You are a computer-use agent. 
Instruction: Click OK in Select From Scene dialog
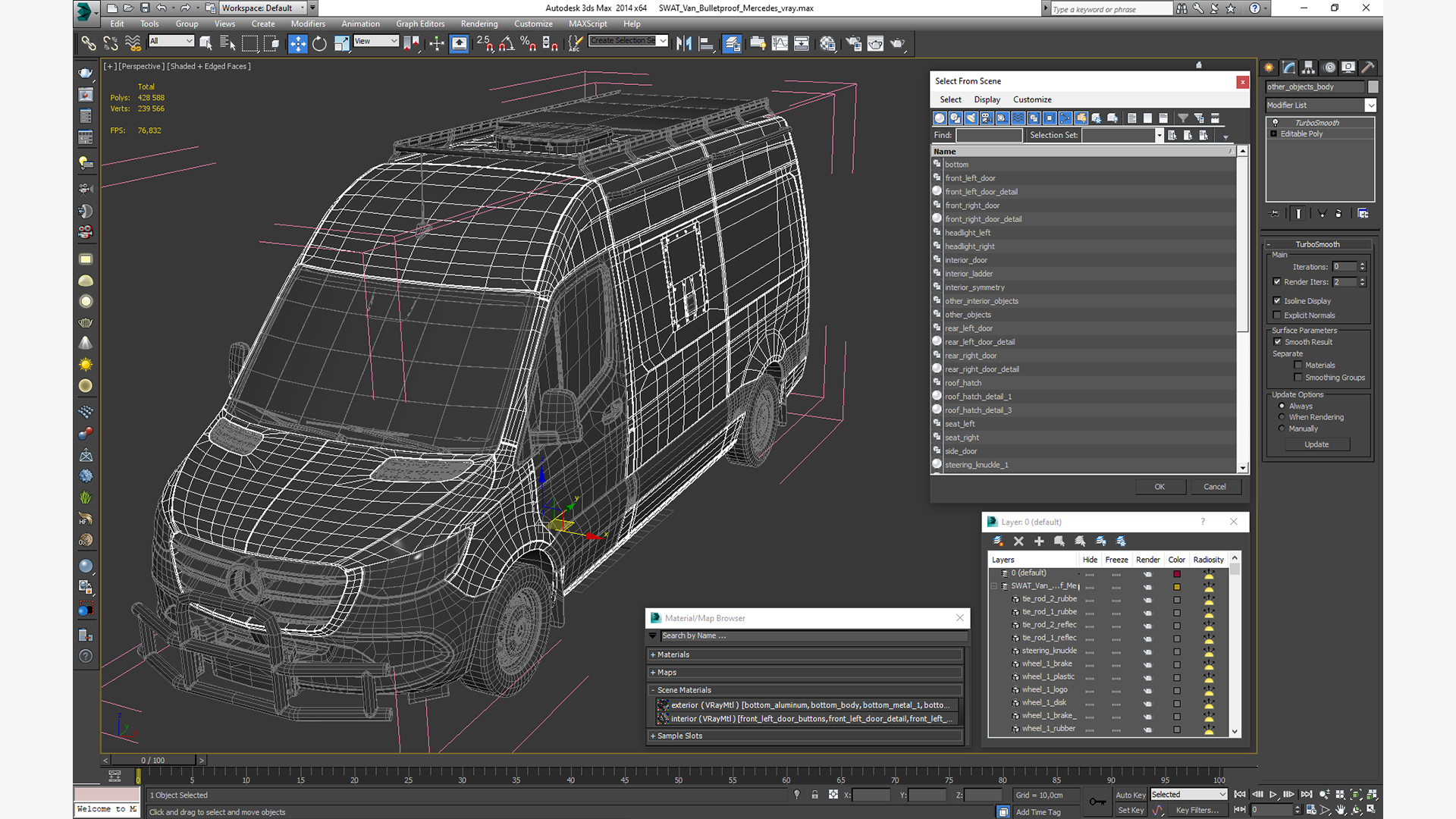tap(1159, 488)
